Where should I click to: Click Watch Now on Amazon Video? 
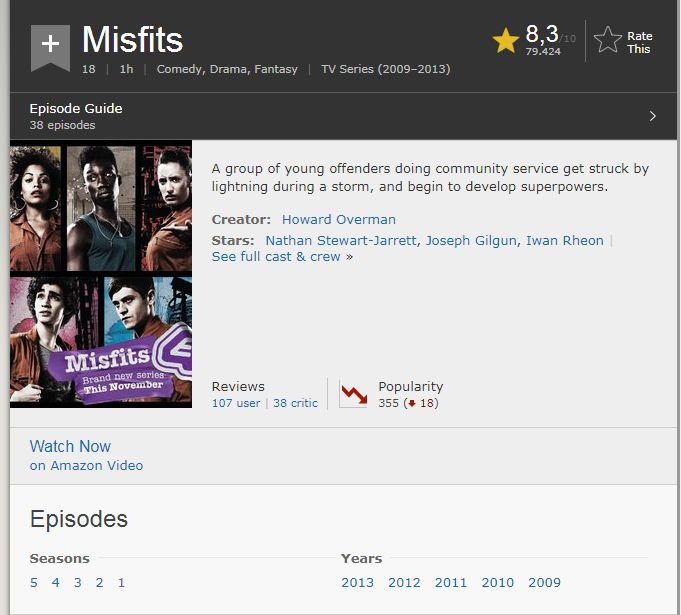tap(70, 446)
